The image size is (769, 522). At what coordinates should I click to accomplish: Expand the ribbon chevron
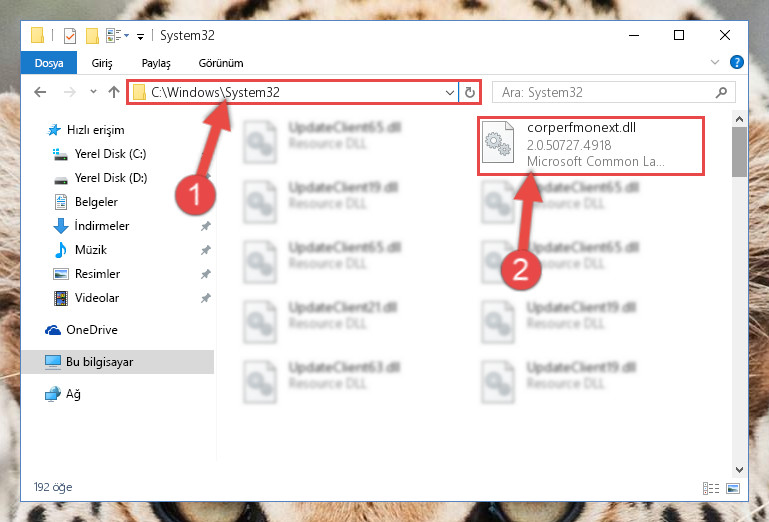(715, 62)
